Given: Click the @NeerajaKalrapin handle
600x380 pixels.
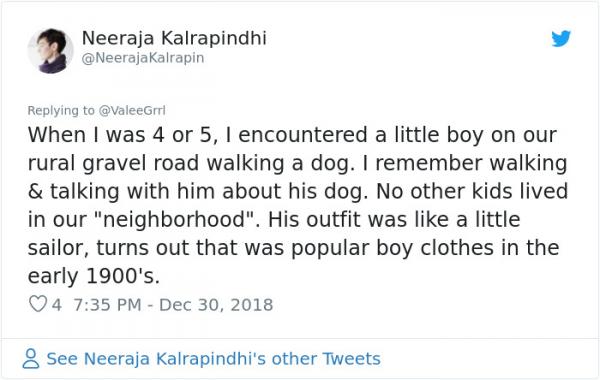Looking at the screenshot, I should pyautogui.click(x=143, y=58).
